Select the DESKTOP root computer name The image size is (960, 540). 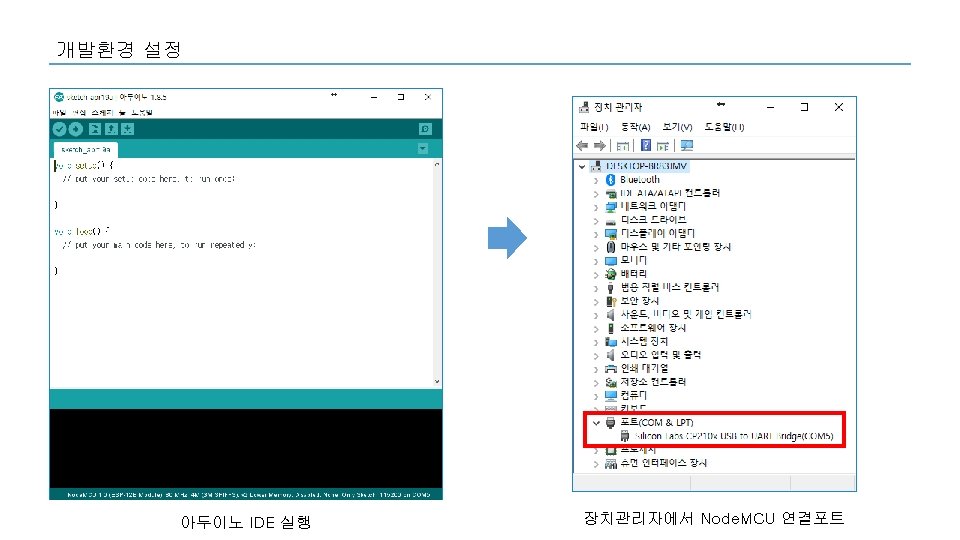(647, 166)
